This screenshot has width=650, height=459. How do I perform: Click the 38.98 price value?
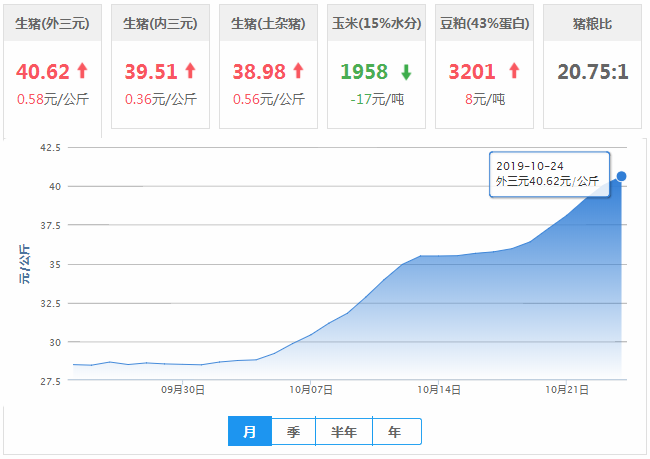(259, 72)
